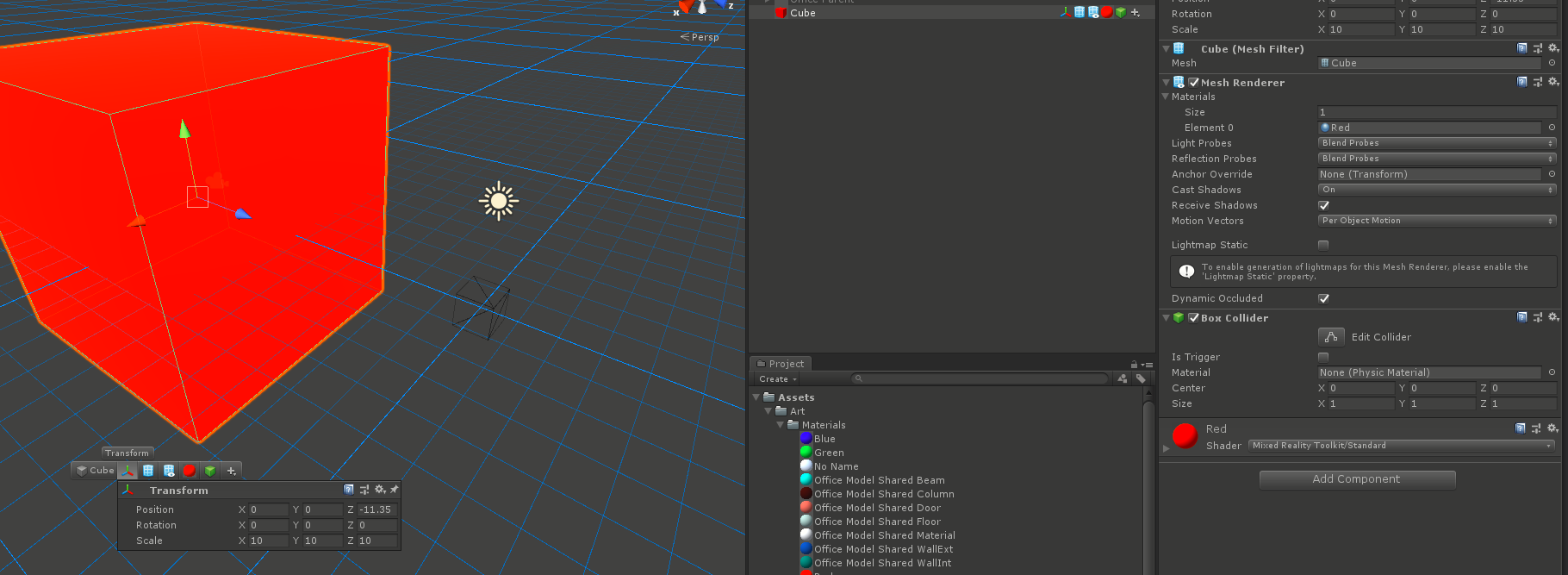Disable the Mesh Renderer component checkbox
This screenshot has height=575, width=1568.
[x=1193, y=83]
